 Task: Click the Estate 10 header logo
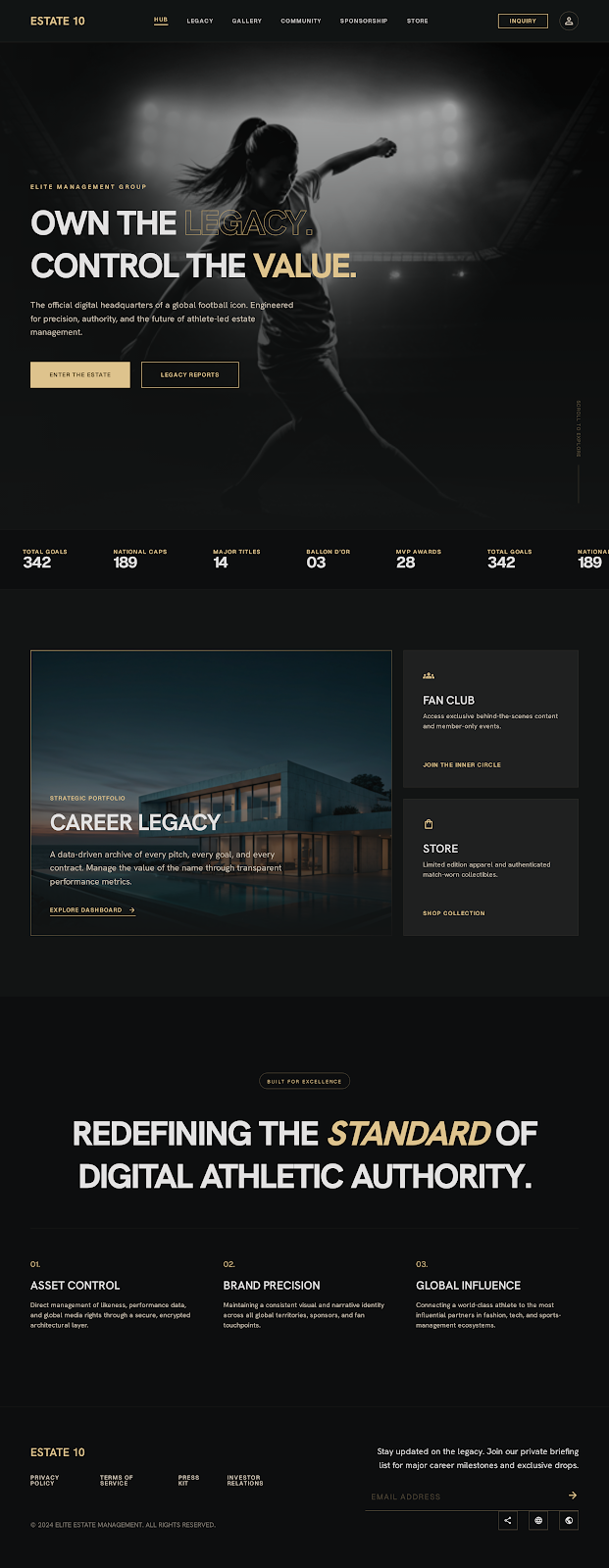pyautogui.click(x=58, y=21)
